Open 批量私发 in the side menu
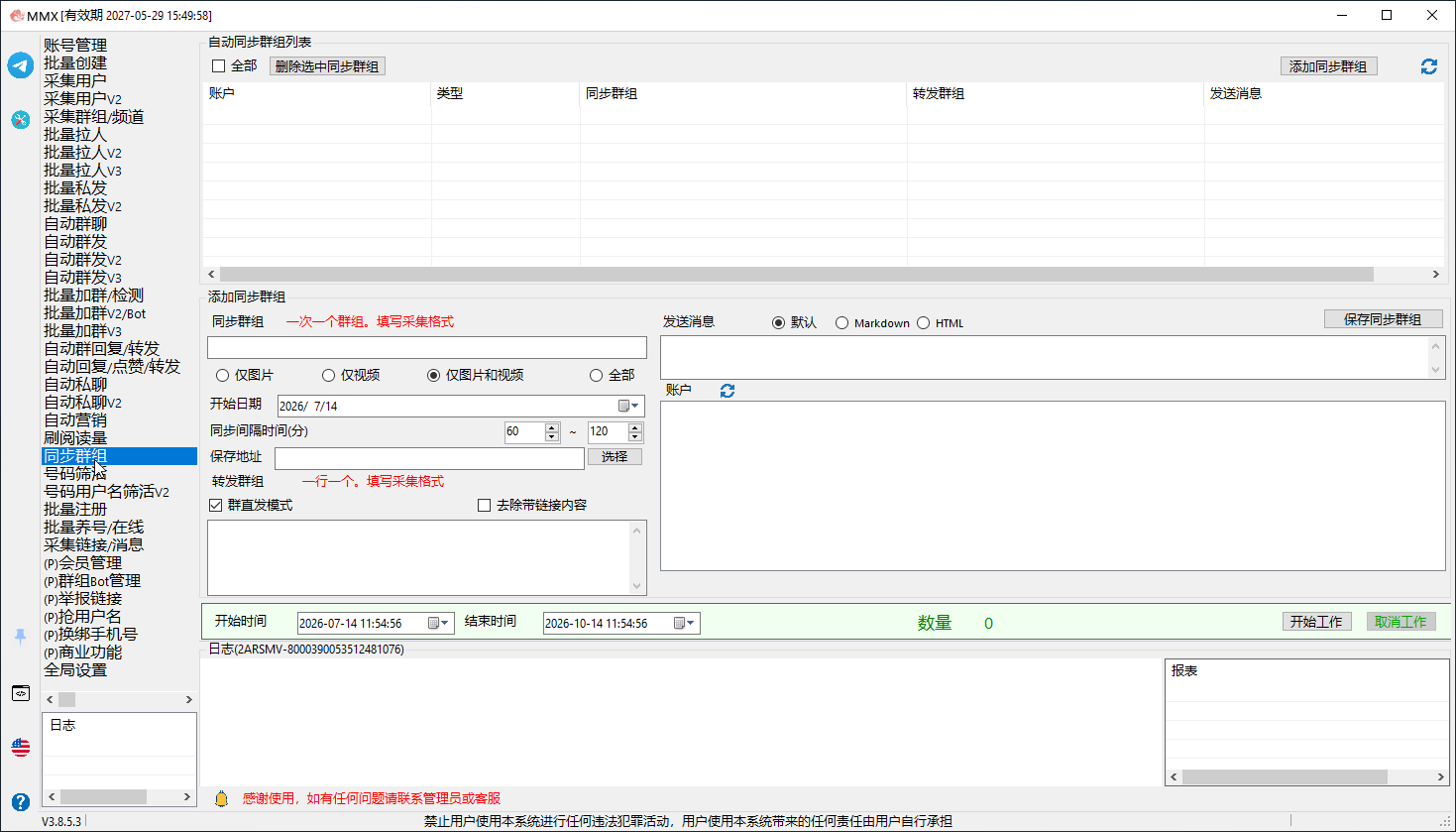Viewport: 1456px width, 832px height. click(75, 188)
